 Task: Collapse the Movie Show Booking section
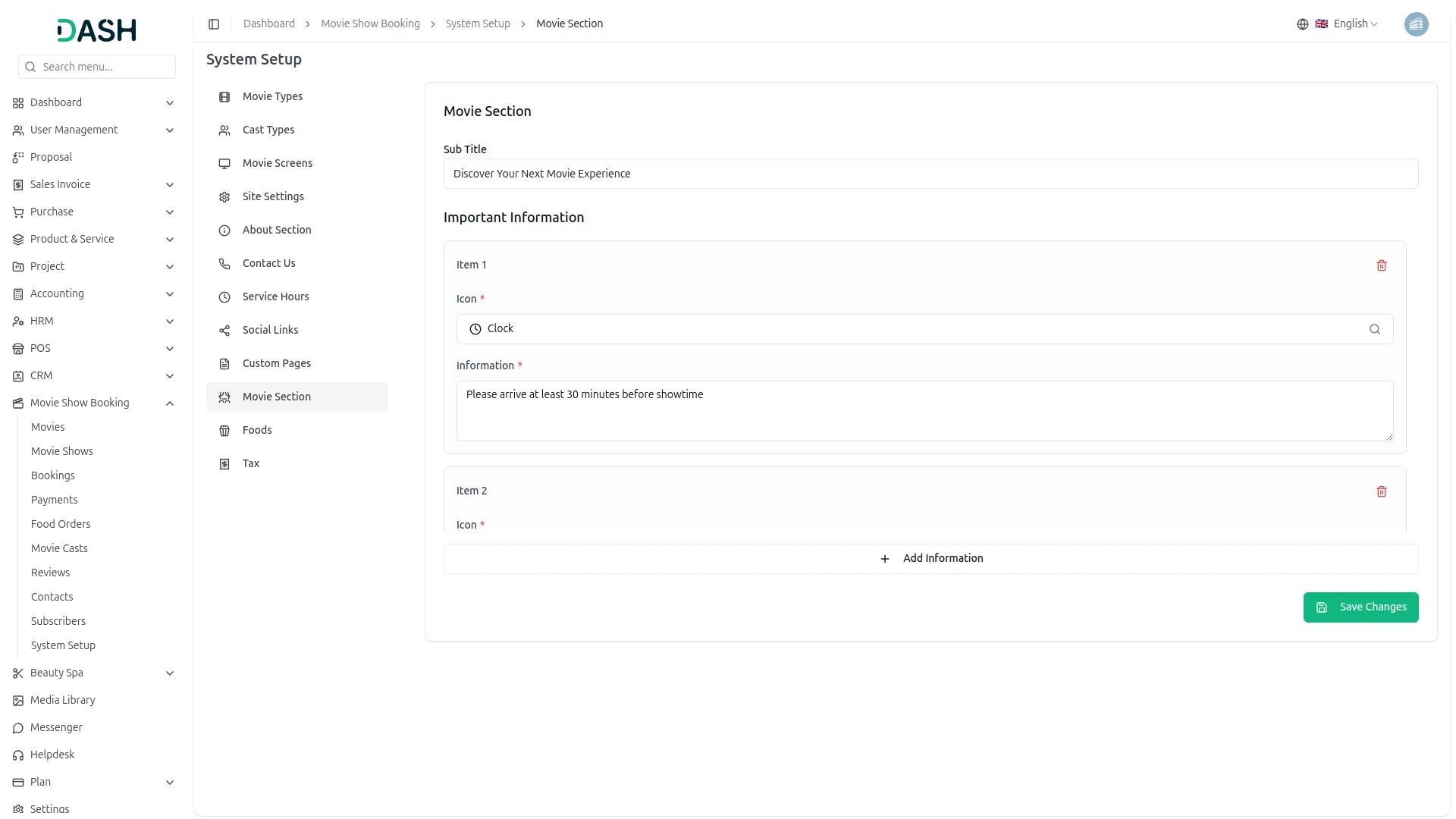(170, 403)
